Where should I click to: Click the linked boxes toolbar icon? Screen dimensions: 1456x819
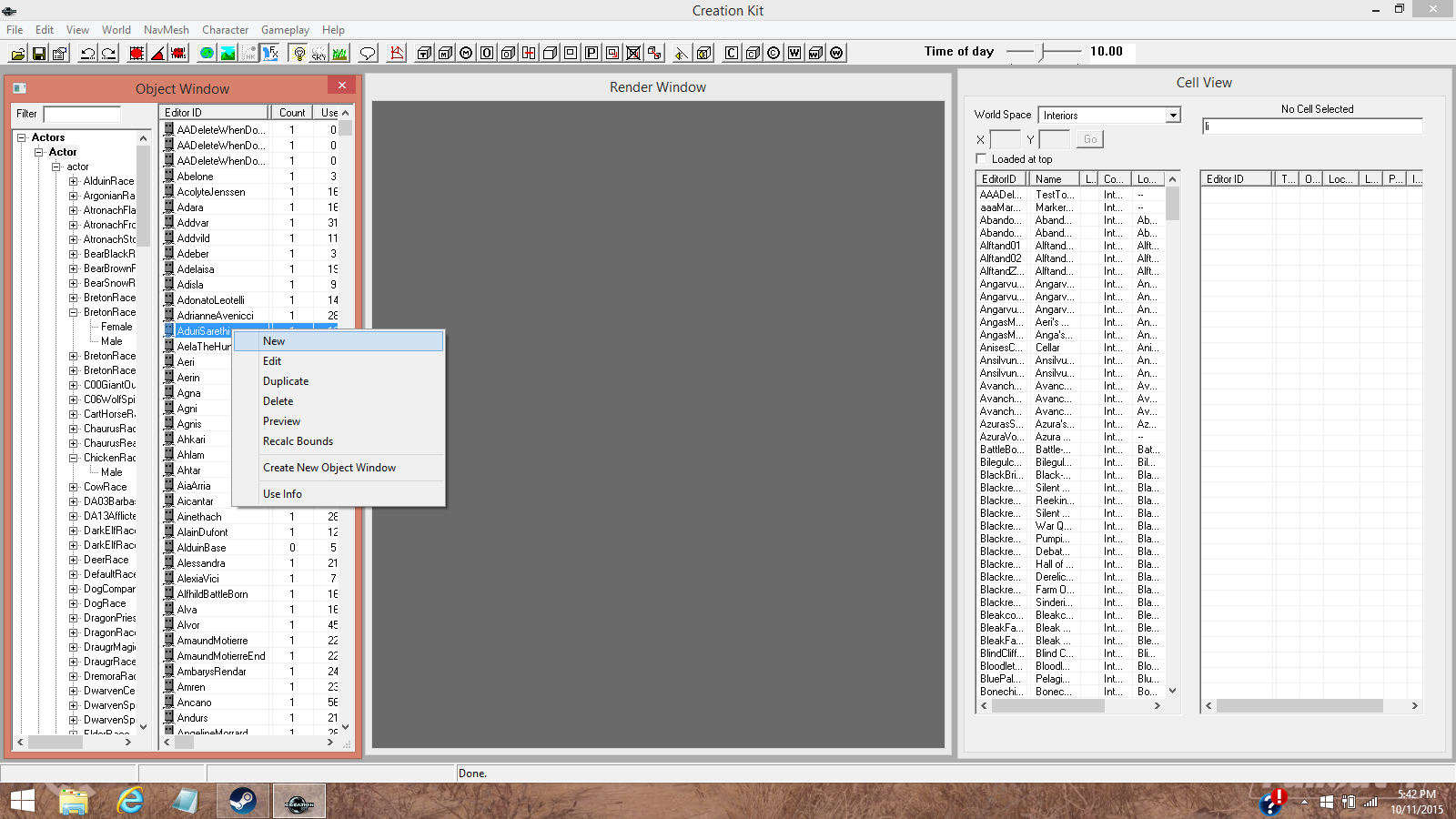pyautogui.click(x=654, y=53)
